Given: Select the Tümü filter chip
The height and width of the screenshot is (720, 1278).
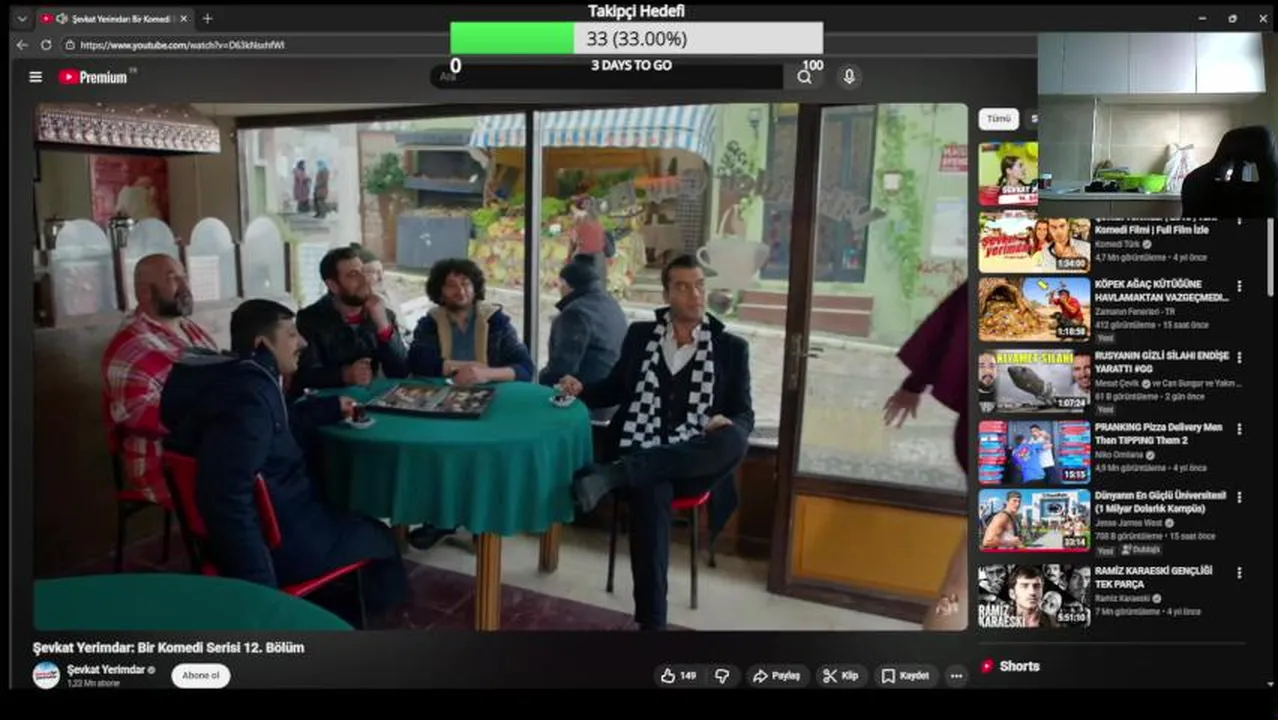Looking at the screenshot, I should click(998, 118).
